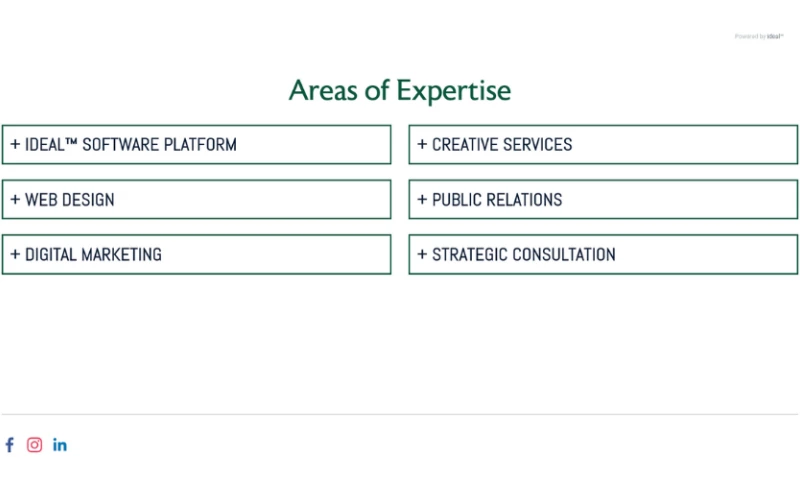
Task: Expand the Strategic Consultation accordion
Action: pos(603,255)
